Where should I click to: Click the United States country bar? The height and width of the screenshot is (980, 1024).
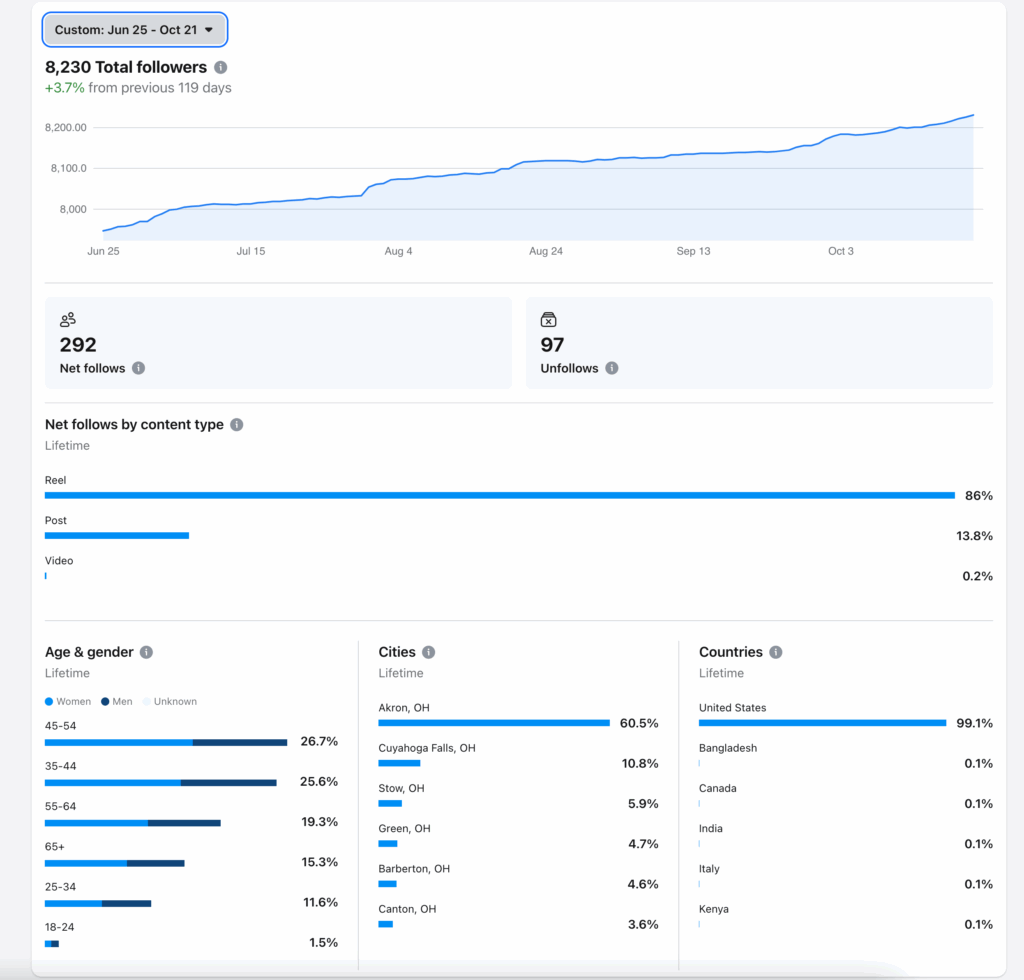822,723
